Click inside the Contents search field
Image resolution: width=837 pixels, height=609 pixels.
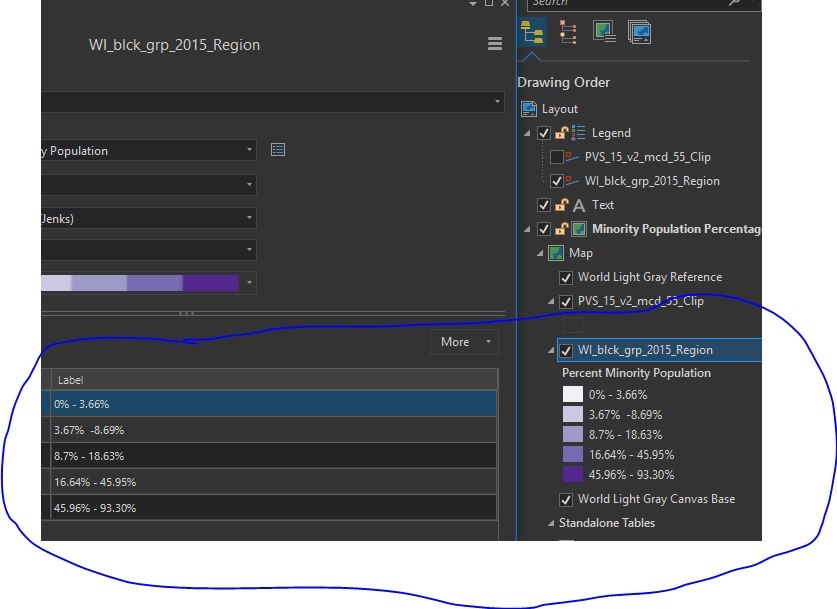pyautogui.click(x=627, y=3)
